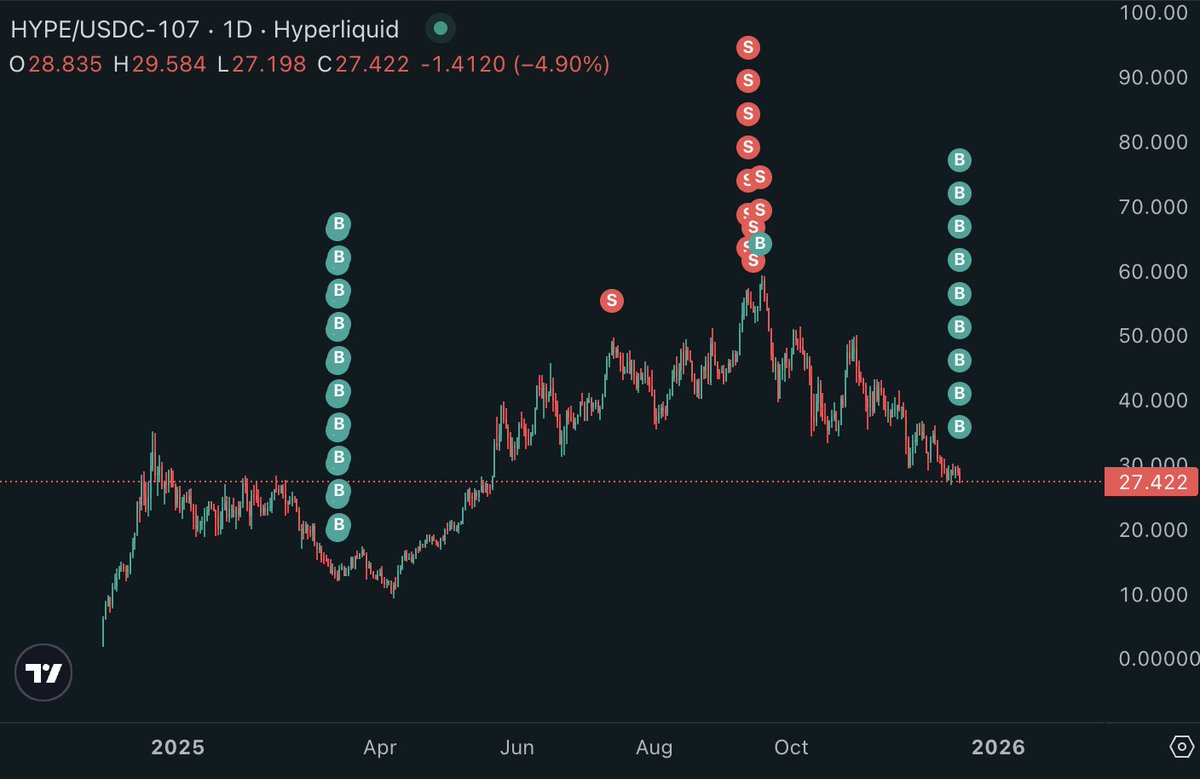The width and height of the screenshot is (1200, 779).
Task: Click the 70.000 price axis label
Action: pyautogui.click(x=1155, y=207)
